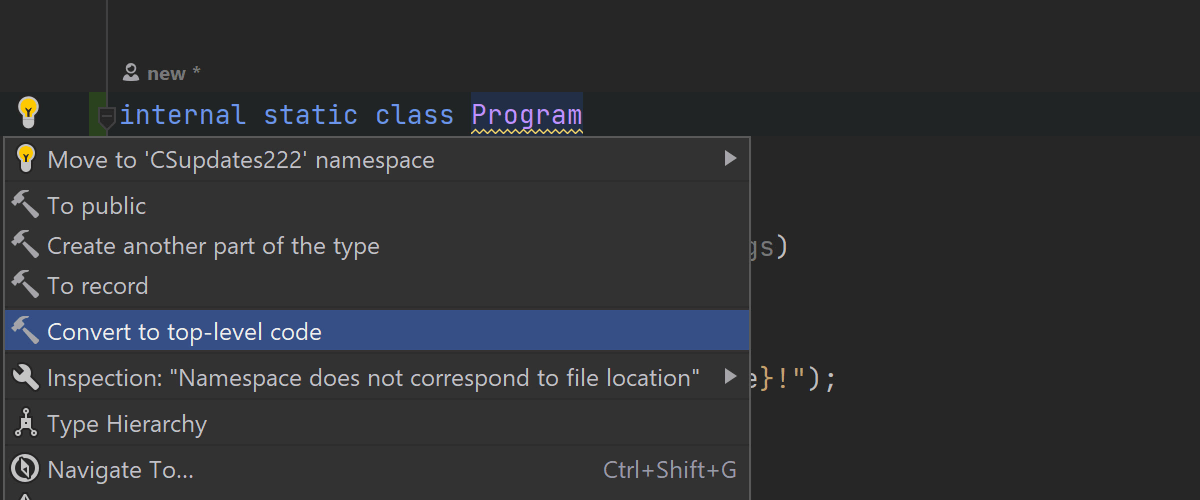The image size is (1200, 500).
Task: Open the Inspection submenu arrow
Action: (730, 377)
